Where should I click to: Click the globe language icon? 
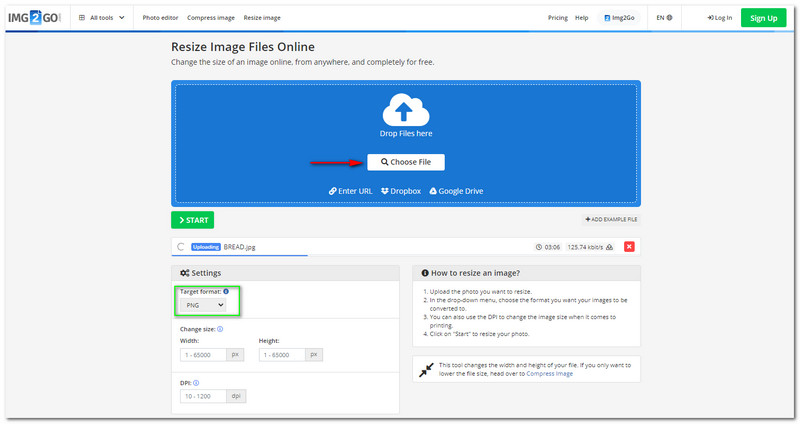[669, 18]
